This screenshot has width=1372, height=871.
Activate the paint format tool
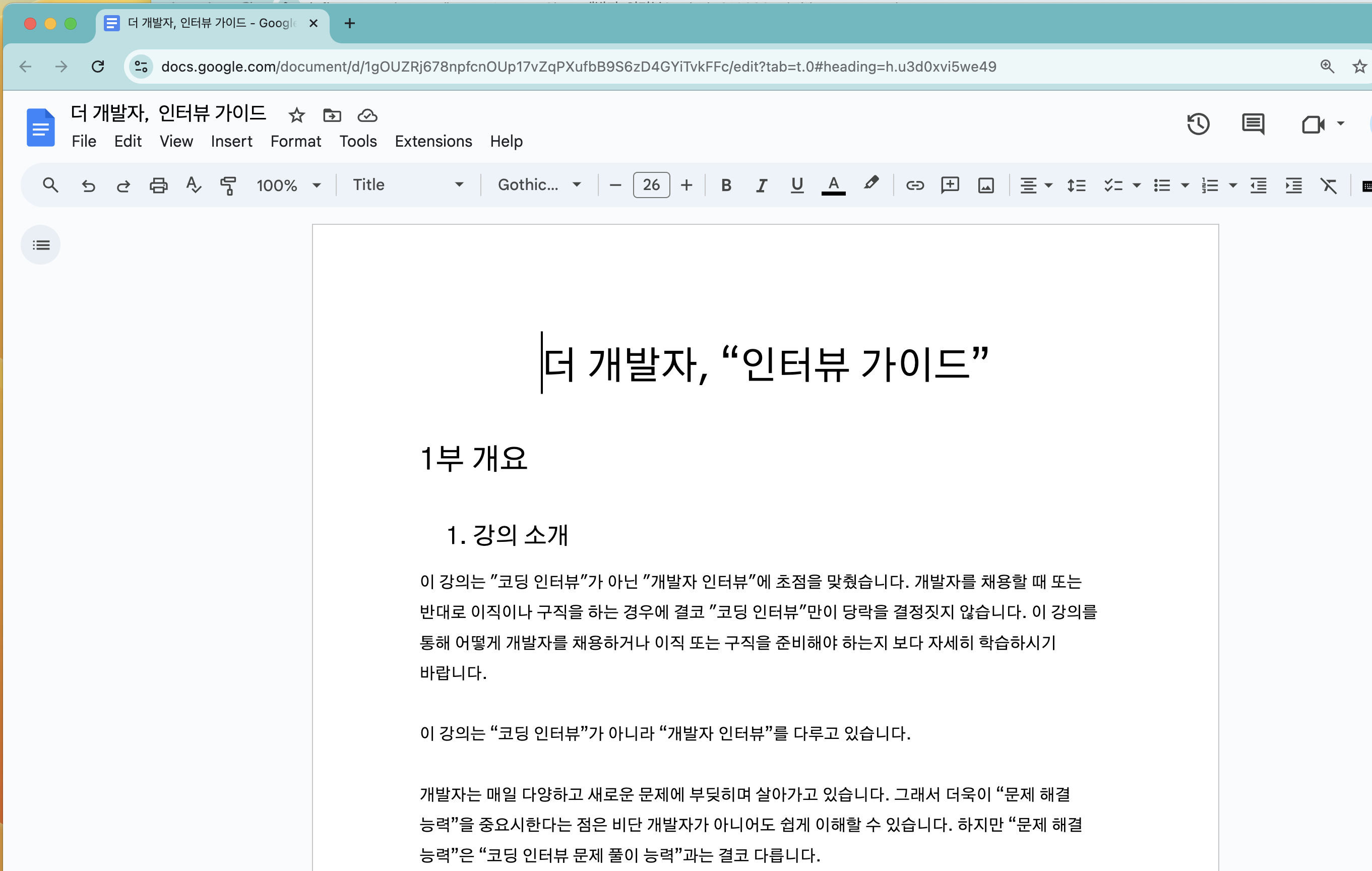[x=228, y=185]
